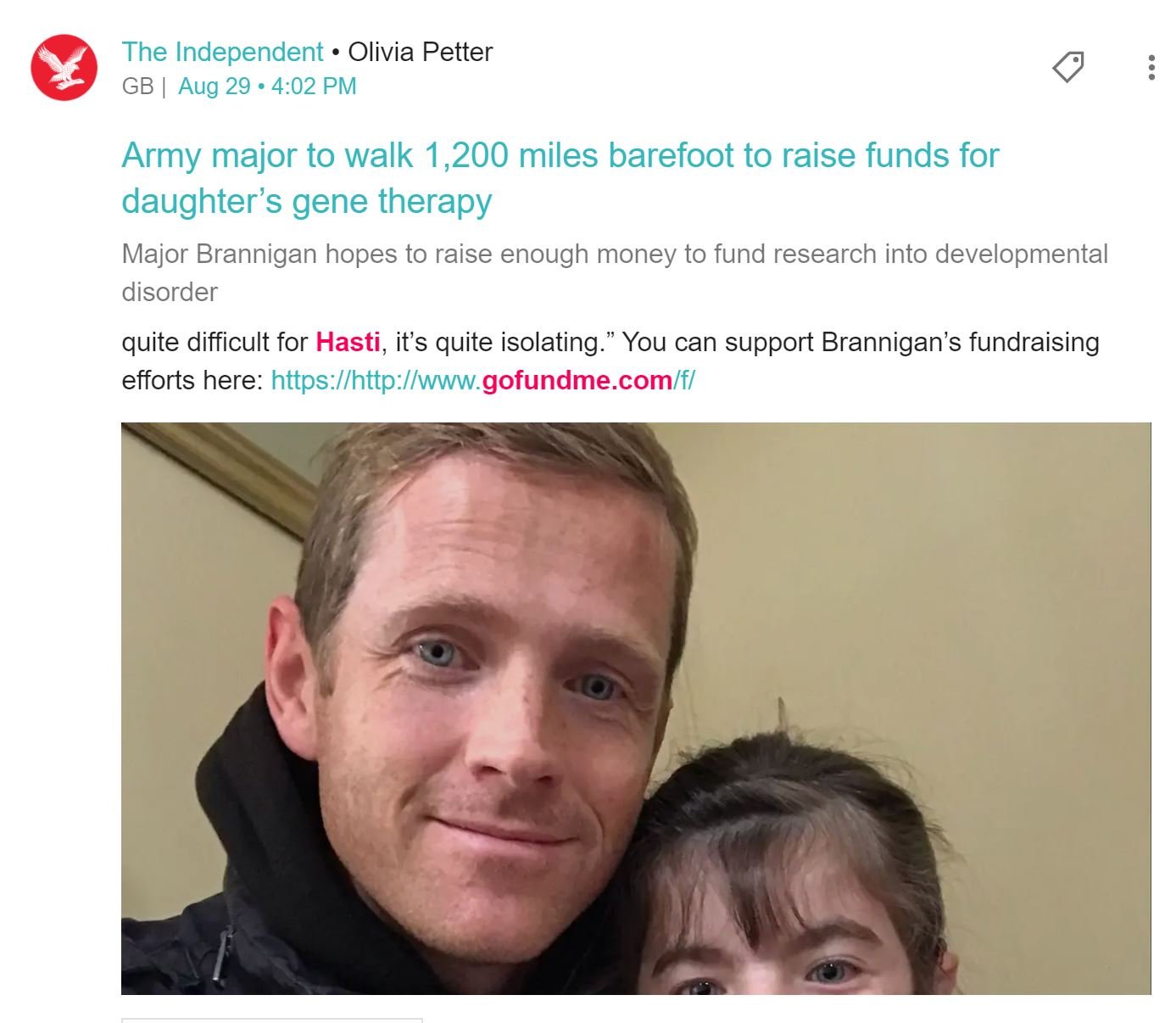This screenshot has width=1176, height=1023.
Task: Click the highlighted gofundme.com keyword
Action: tap(577, 380)
